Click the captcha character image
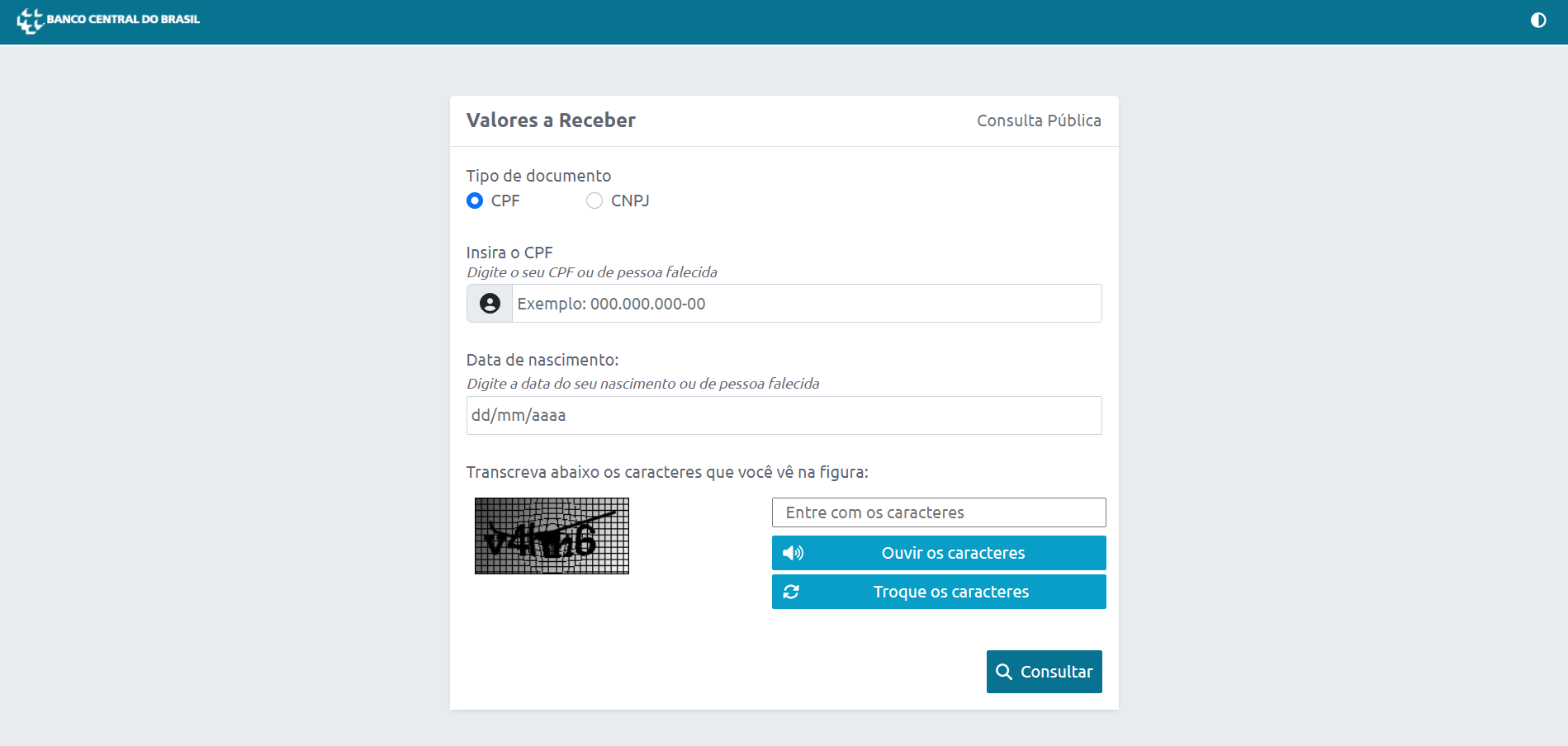Viewport: 1568px width, 746px height. click(x=552, y=536)
